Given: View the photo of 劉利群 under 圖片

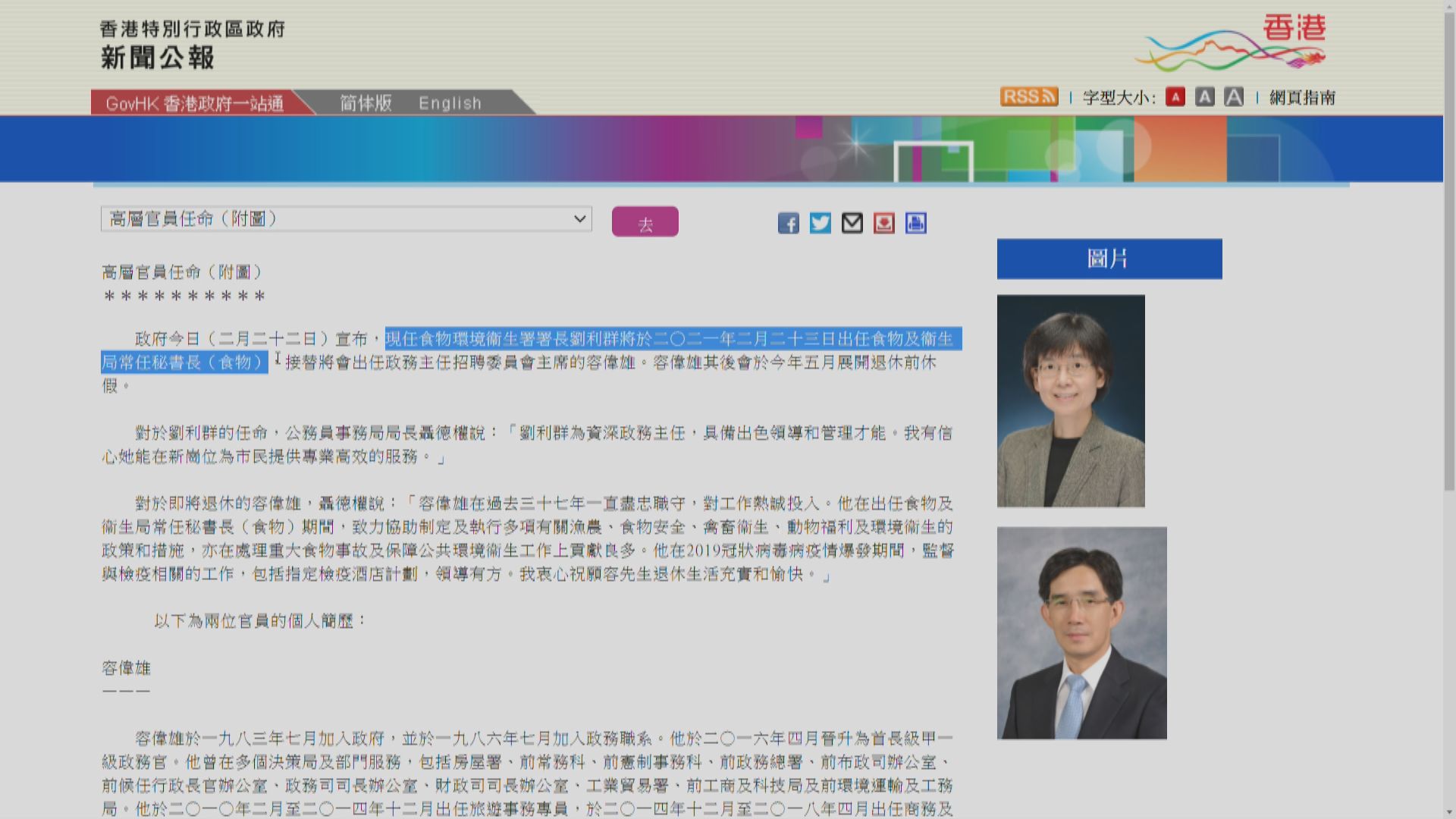Looking at the screenshot, I should pos(1071,400).
